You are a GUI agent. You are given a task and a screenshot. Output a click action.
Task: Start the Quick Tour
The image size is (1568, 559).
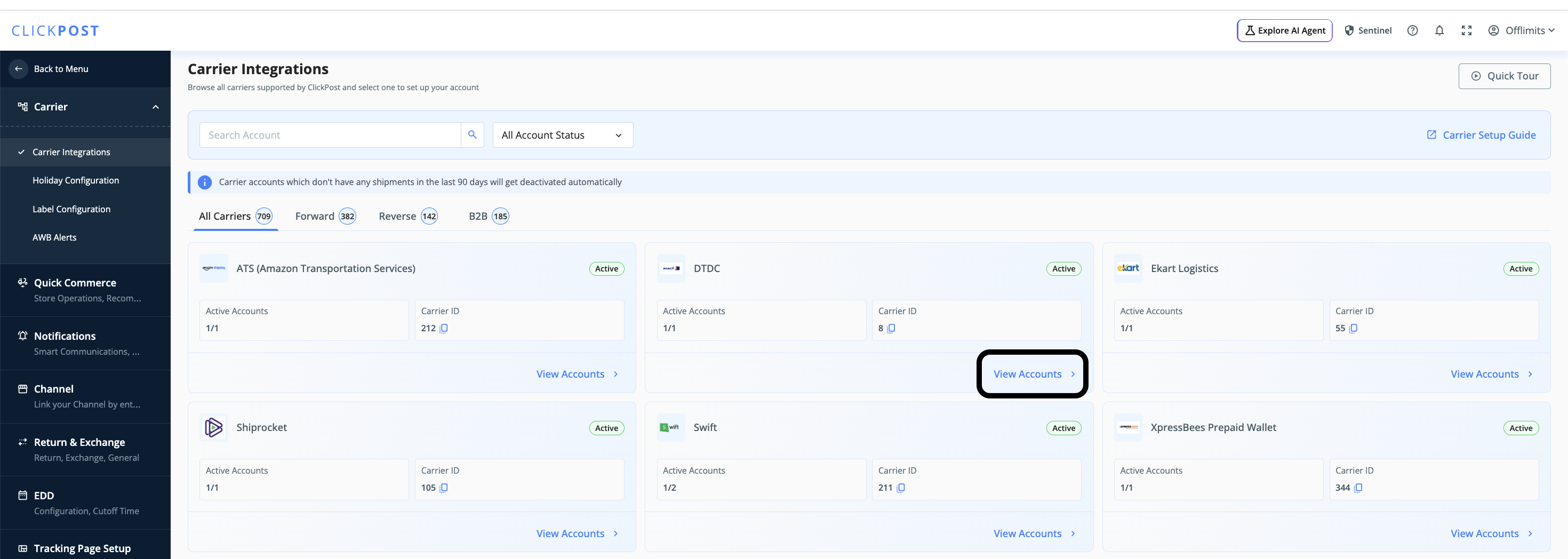1504,76
